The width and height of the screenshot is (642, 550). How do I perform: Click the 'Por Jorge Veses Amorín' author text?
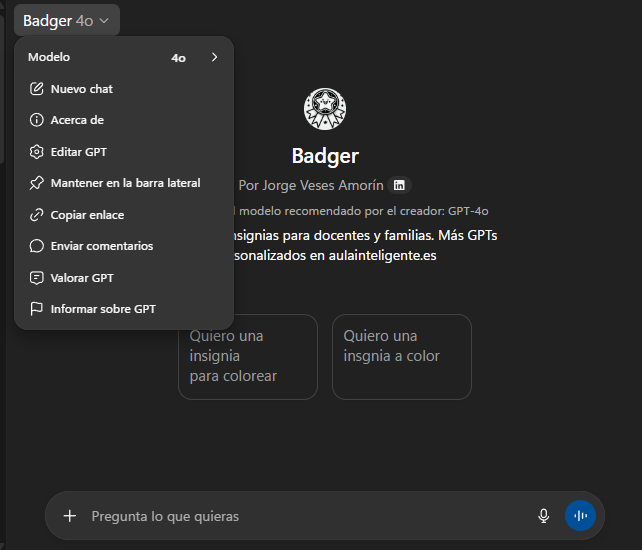click(311, 186)
